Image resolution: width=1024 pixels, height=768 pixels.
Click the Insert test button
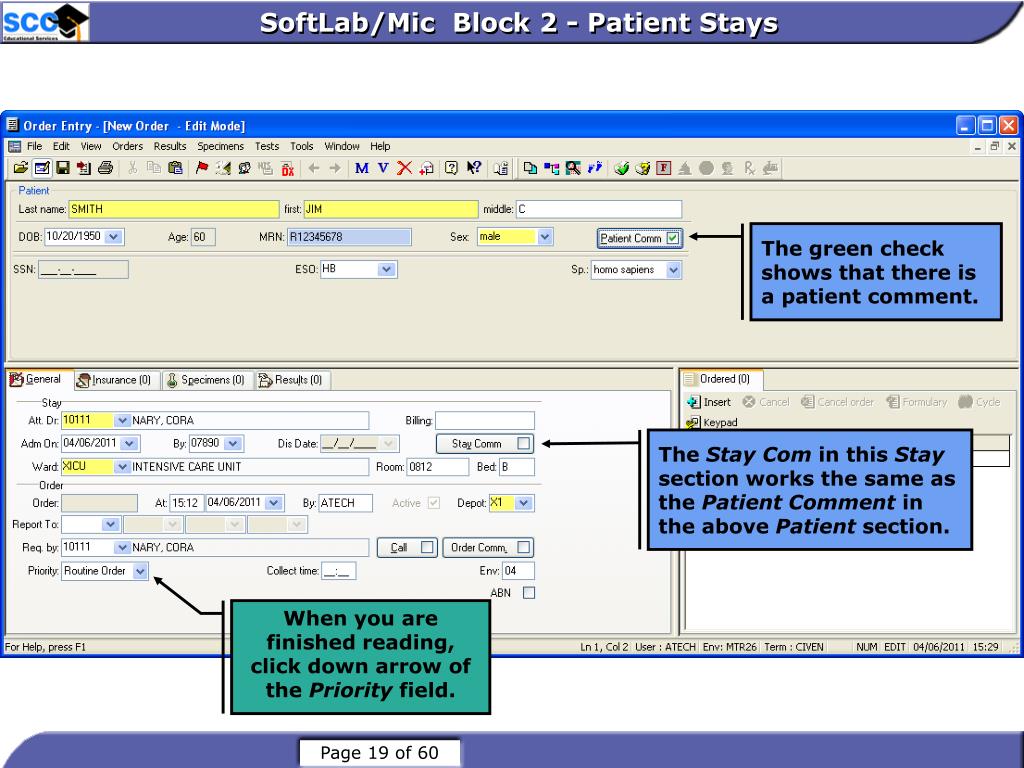pos(709,402)
